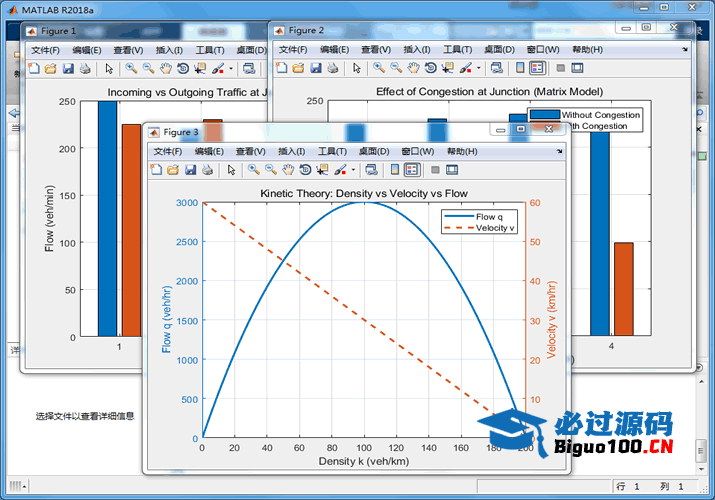Open brush color dropdown arrow in Figure 2
The width and height of the screenshot is (715, 500).
tap(477, 68)
